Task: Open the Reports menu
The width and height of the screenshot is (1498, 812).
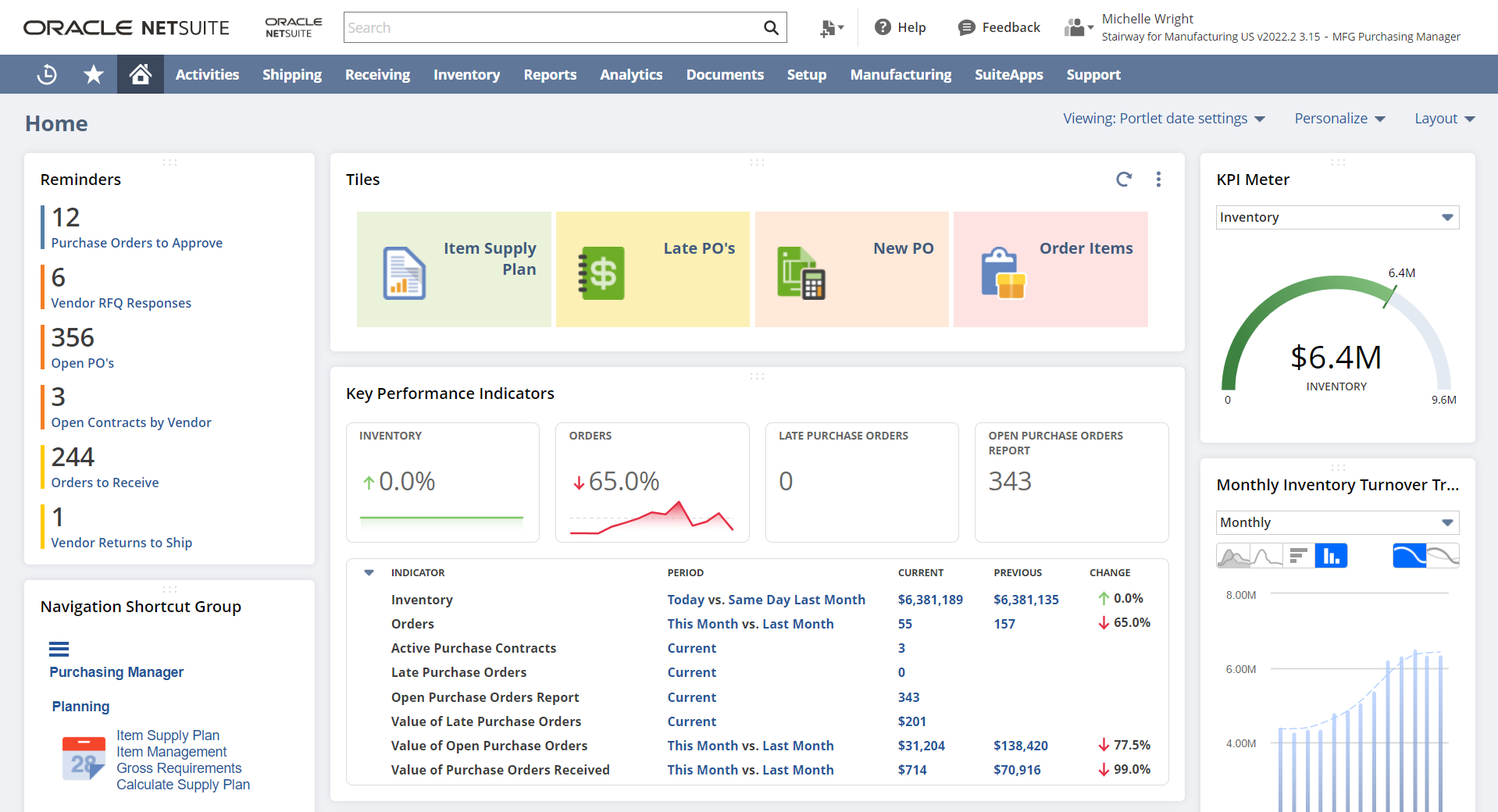Action: 550,74
